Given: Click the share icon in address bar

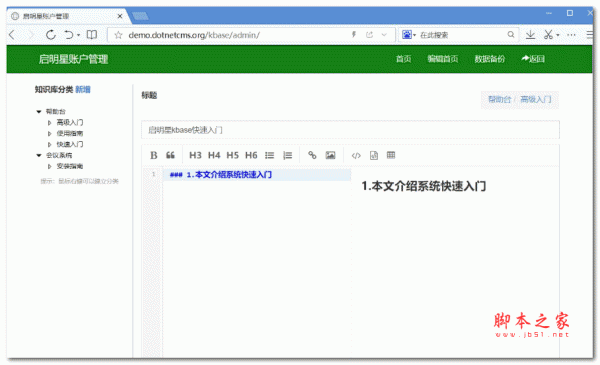Looking at the screenshot, I should [369, 35].
